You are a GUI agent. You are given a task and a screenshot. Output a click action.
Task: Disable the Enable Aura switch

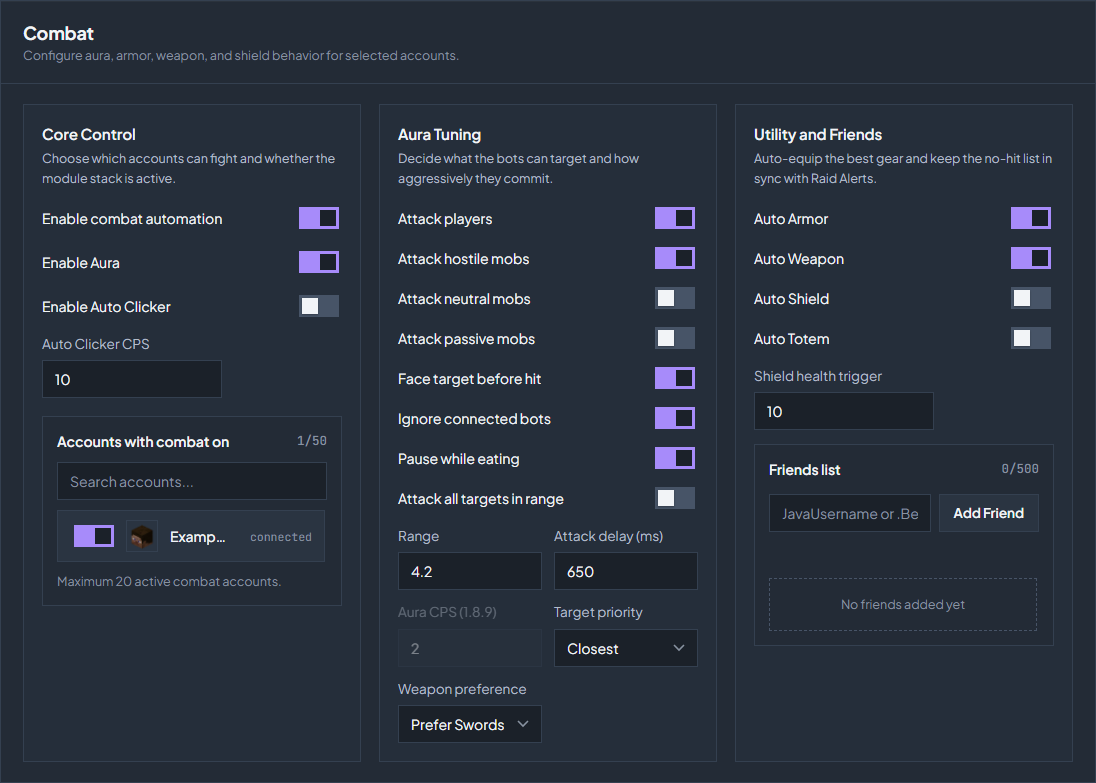(319, 262)
